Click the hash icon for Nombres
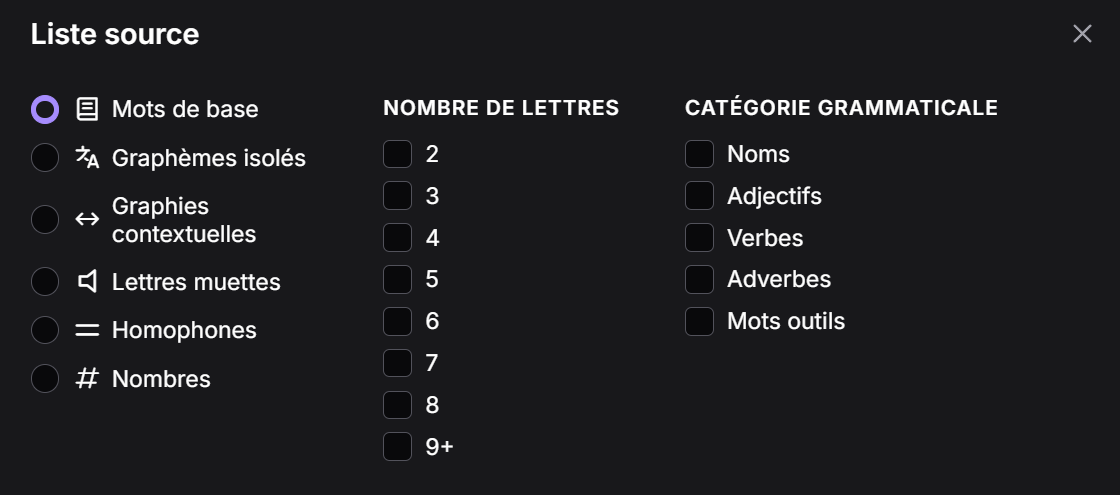Viewport: 1120px width, 495px height. (x=88, y=379)
